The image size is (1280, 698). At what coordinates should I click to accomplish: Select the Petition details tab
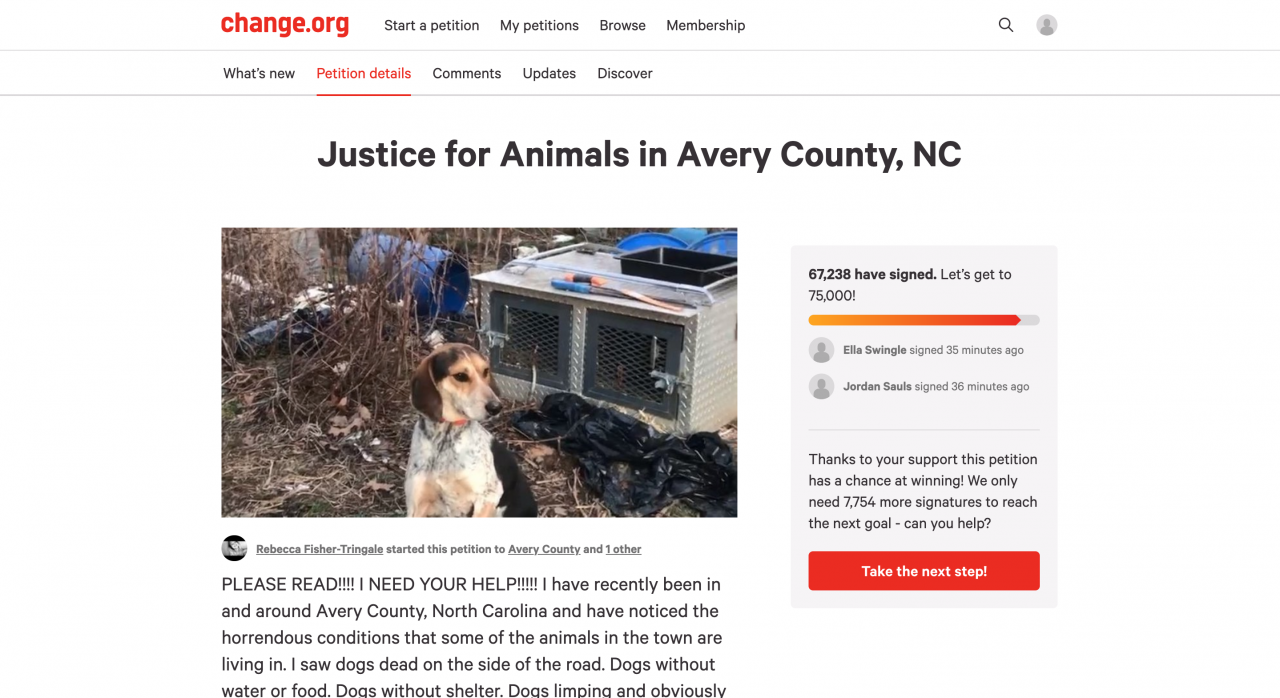pyautogui.click(x=363, y=73)
